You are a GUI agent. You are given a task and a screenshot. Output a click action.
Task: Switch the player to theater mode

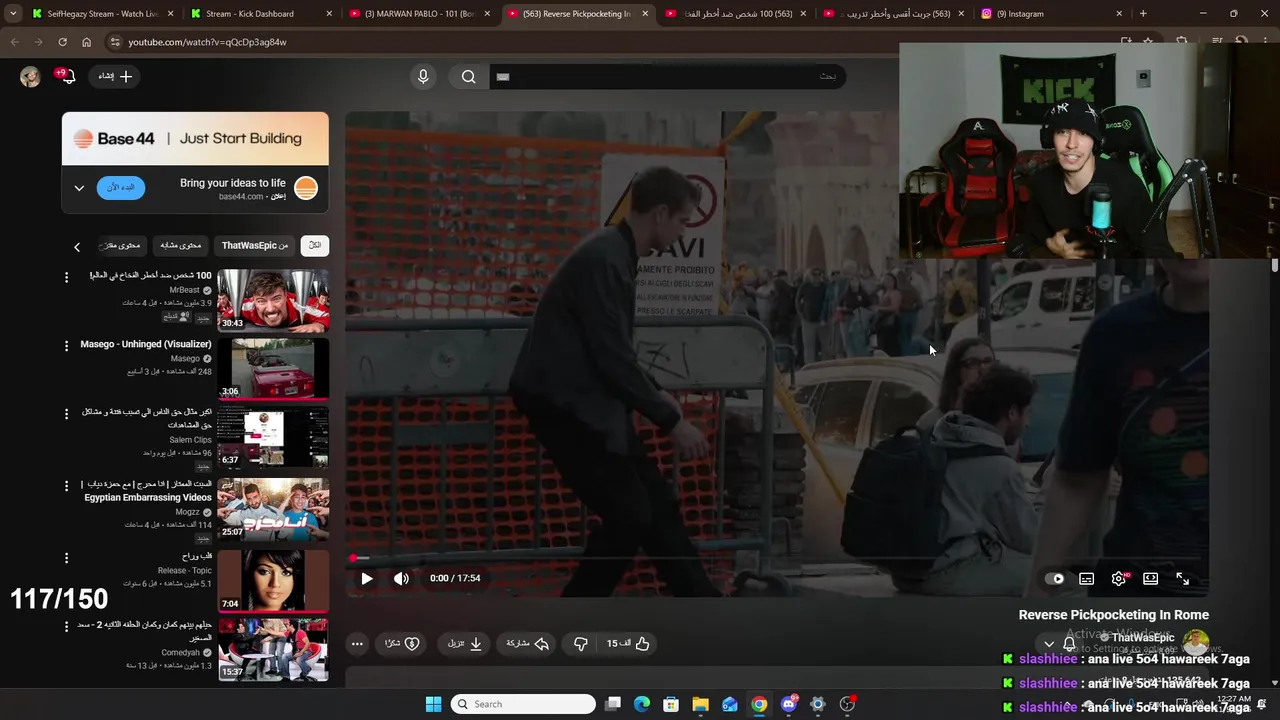click(x=1151, y=578)
